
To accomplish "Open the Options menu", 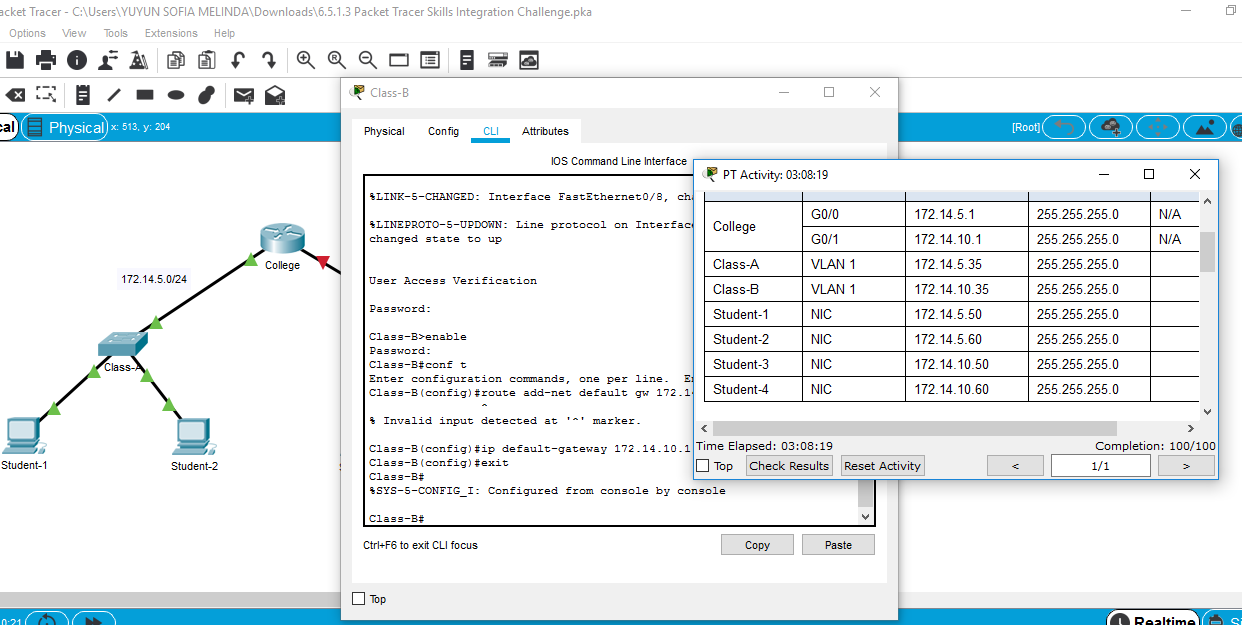I will (x=28, y=33).
